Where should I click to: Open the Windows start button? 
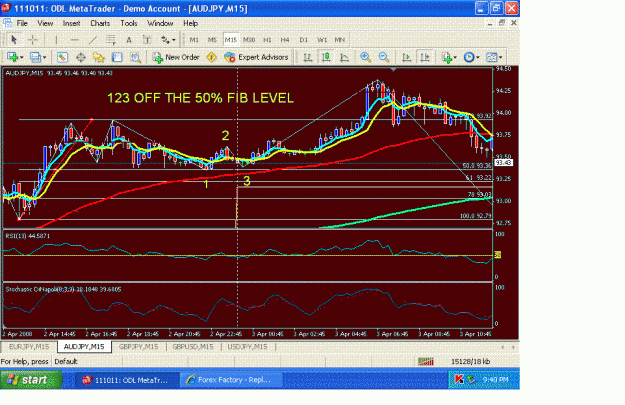pos(31,380)
